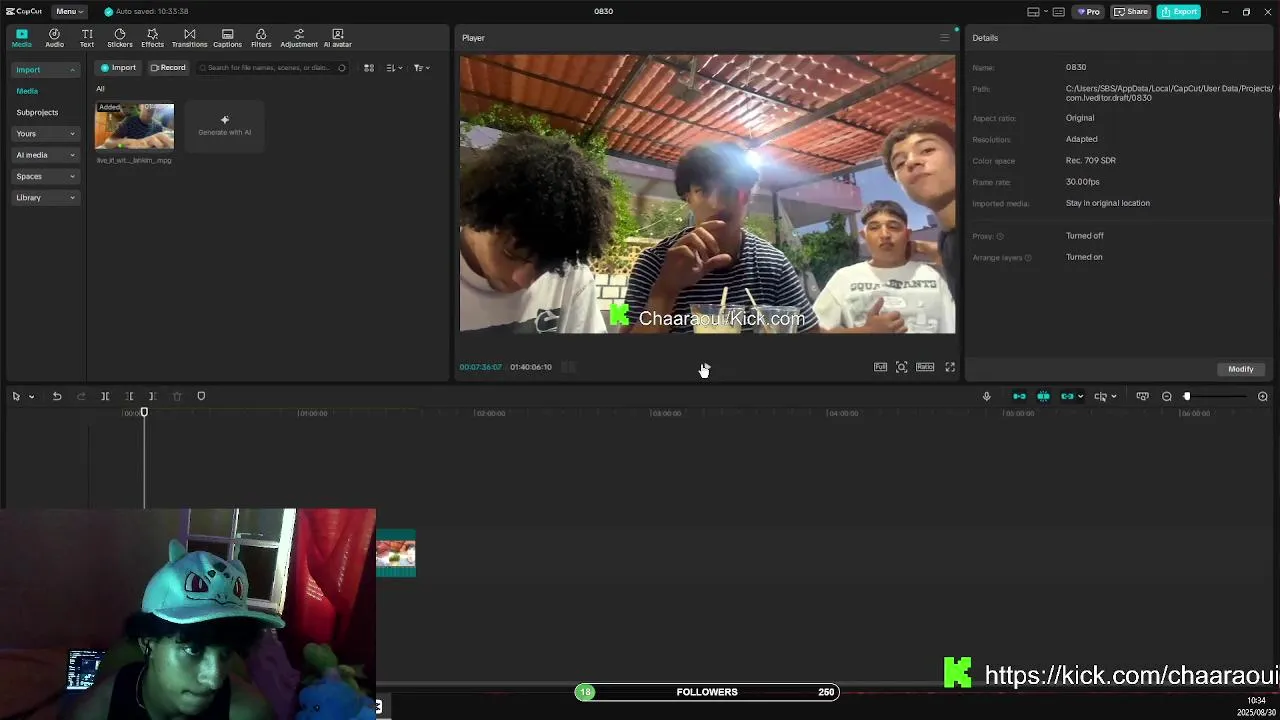Click the Pro upgrade button

pyautogui.click(x=1088, y=12)
